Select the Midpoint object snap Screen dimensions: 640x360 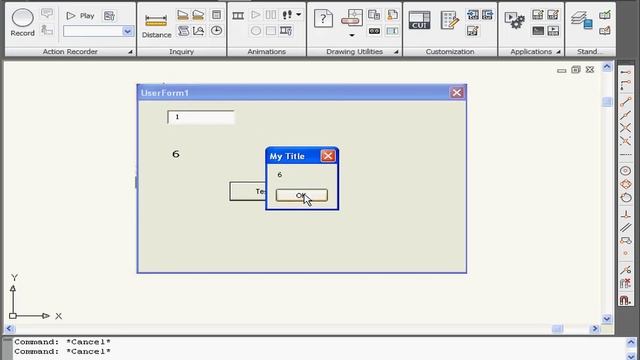pyautogui.click(x=625, y=115)
